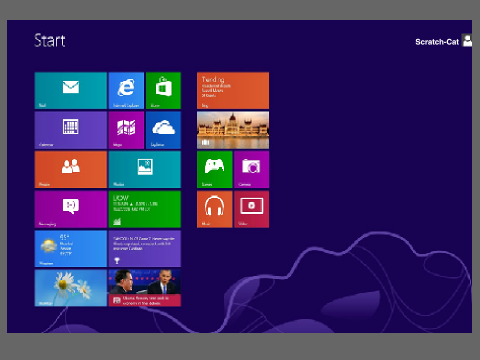Image resolution: width=480 pixels, height=360 pixels.
Task: Click the Scratch-Cat user name
Action: pyautogui.click(x=437, y=42)
